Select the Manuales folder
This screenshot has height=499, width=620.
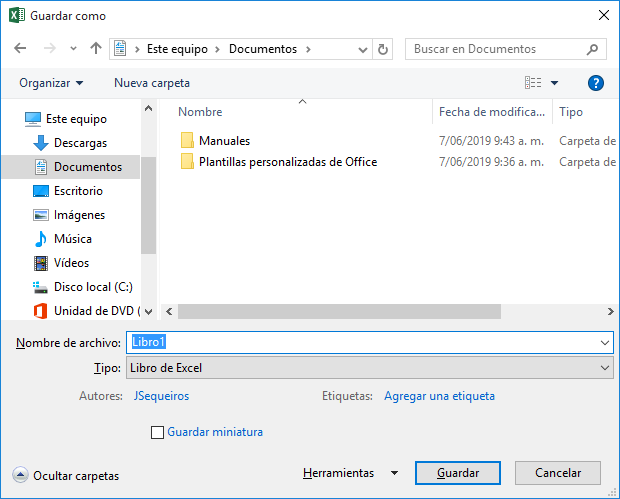tap(224, 141)
